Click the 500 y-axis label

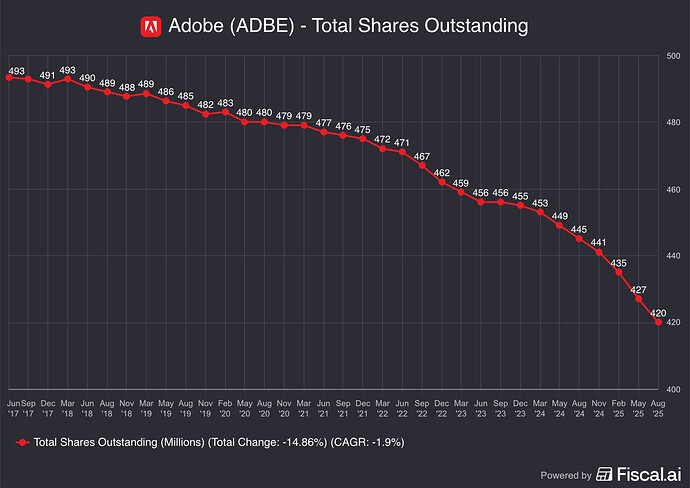pyautogui.click(x=673, y=56)
